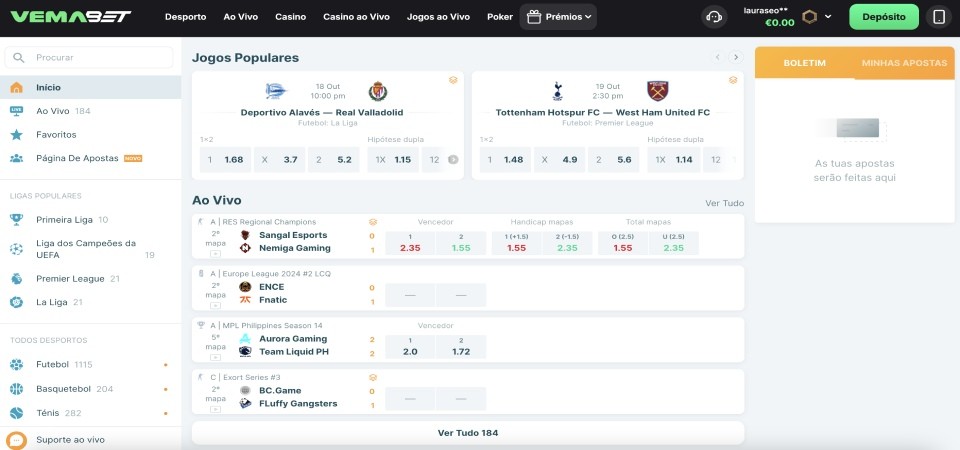The image size is (960, 450).
Task: Click the Premier League icon in sidebar
Action: 17,279
